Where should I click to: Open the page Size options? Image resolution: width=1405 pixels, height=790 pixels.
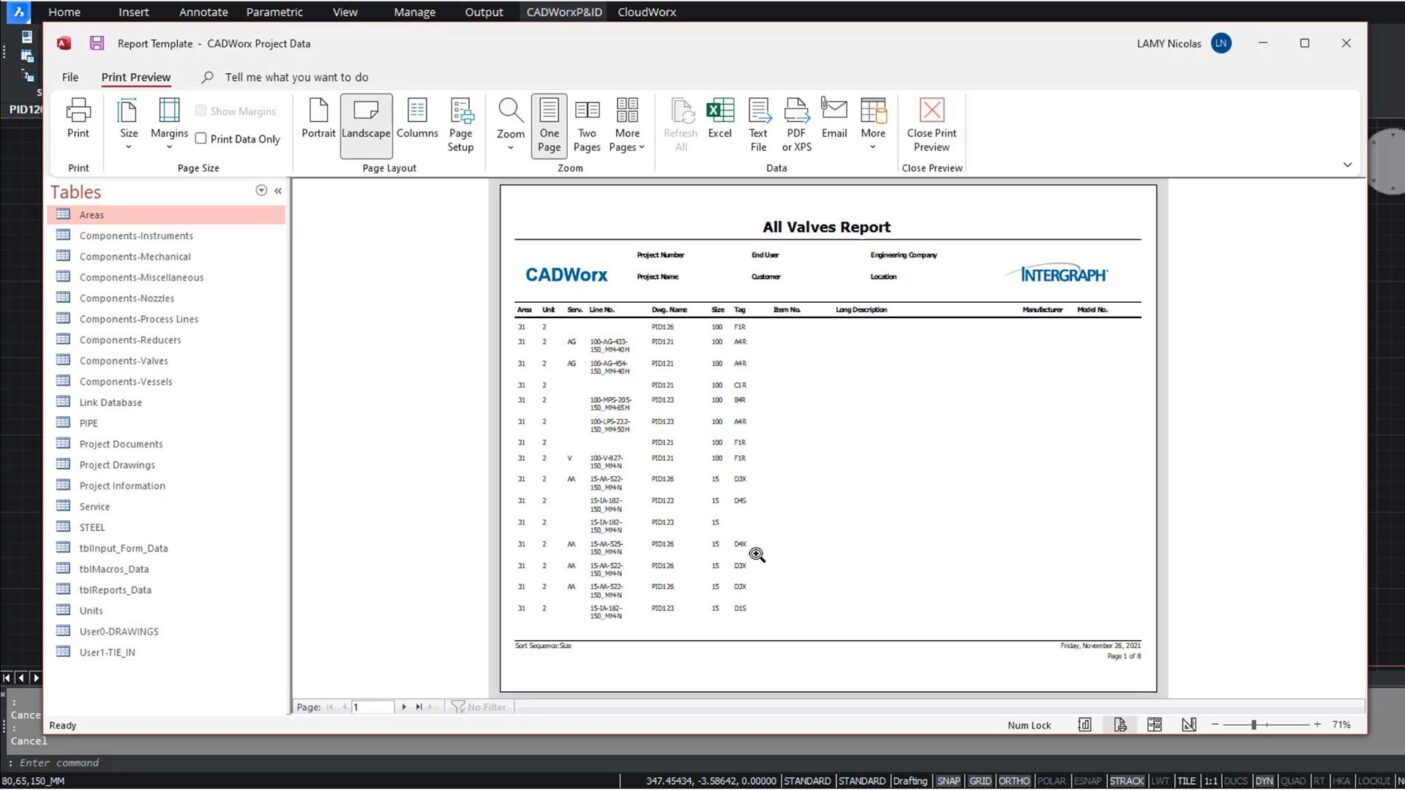click(x=129, y=124)
